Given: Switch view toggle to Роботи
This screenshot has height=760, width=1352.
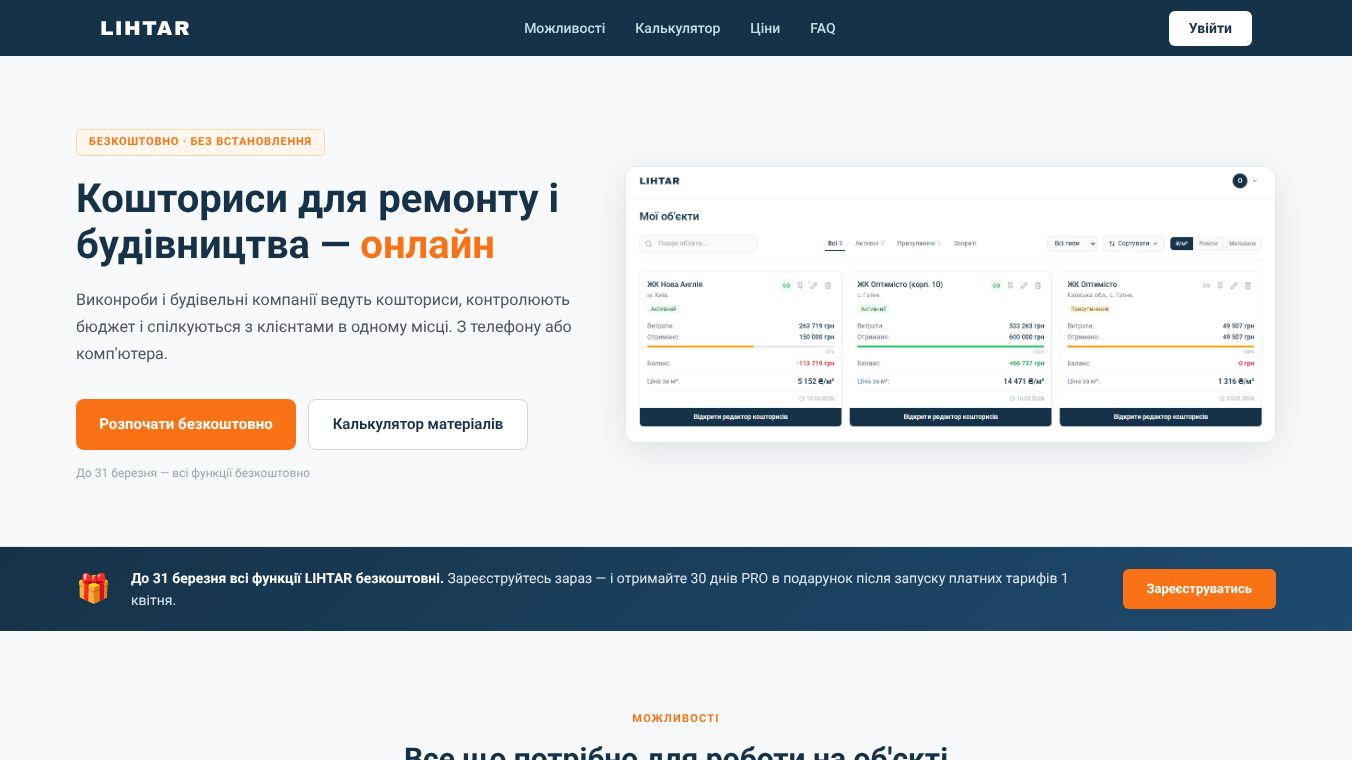Looking at the screenshot, I should click(1208, 243).
